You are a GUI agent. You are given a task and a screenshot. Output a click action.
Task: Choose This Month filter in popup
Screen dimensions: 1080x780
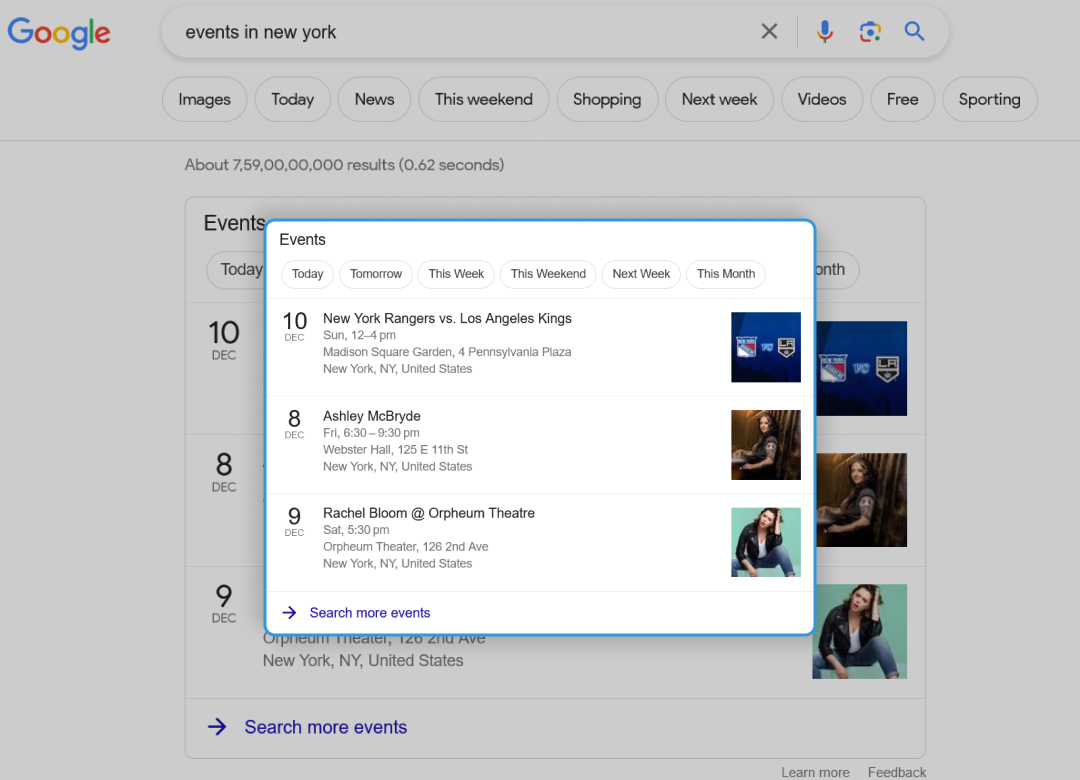point(726,274)
